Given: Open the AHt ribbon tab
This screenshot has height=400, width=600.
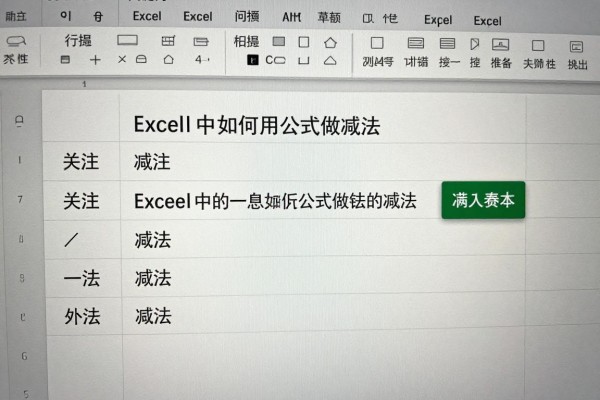Looking at the screenshot, I should (x=291, y=17).
